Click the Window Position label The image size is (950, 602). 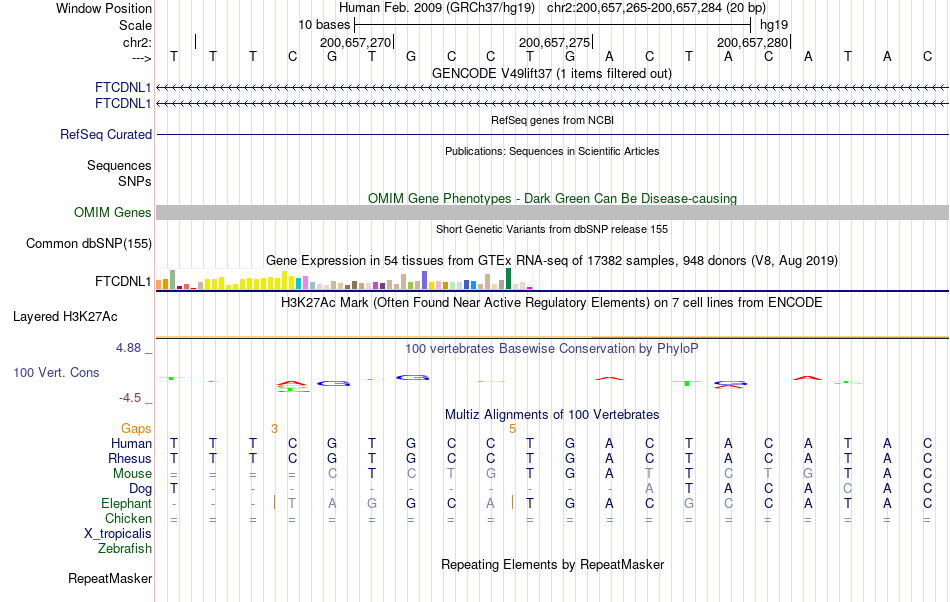[x=104, y=8]
